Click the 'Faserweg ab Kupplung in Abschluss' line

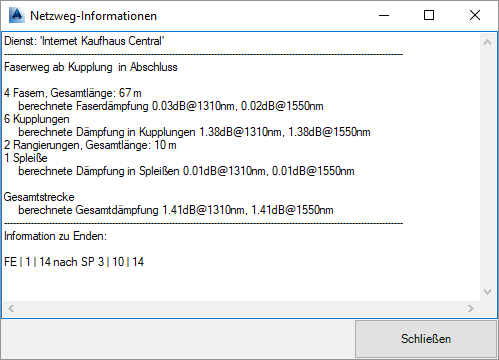click(91, 67)
